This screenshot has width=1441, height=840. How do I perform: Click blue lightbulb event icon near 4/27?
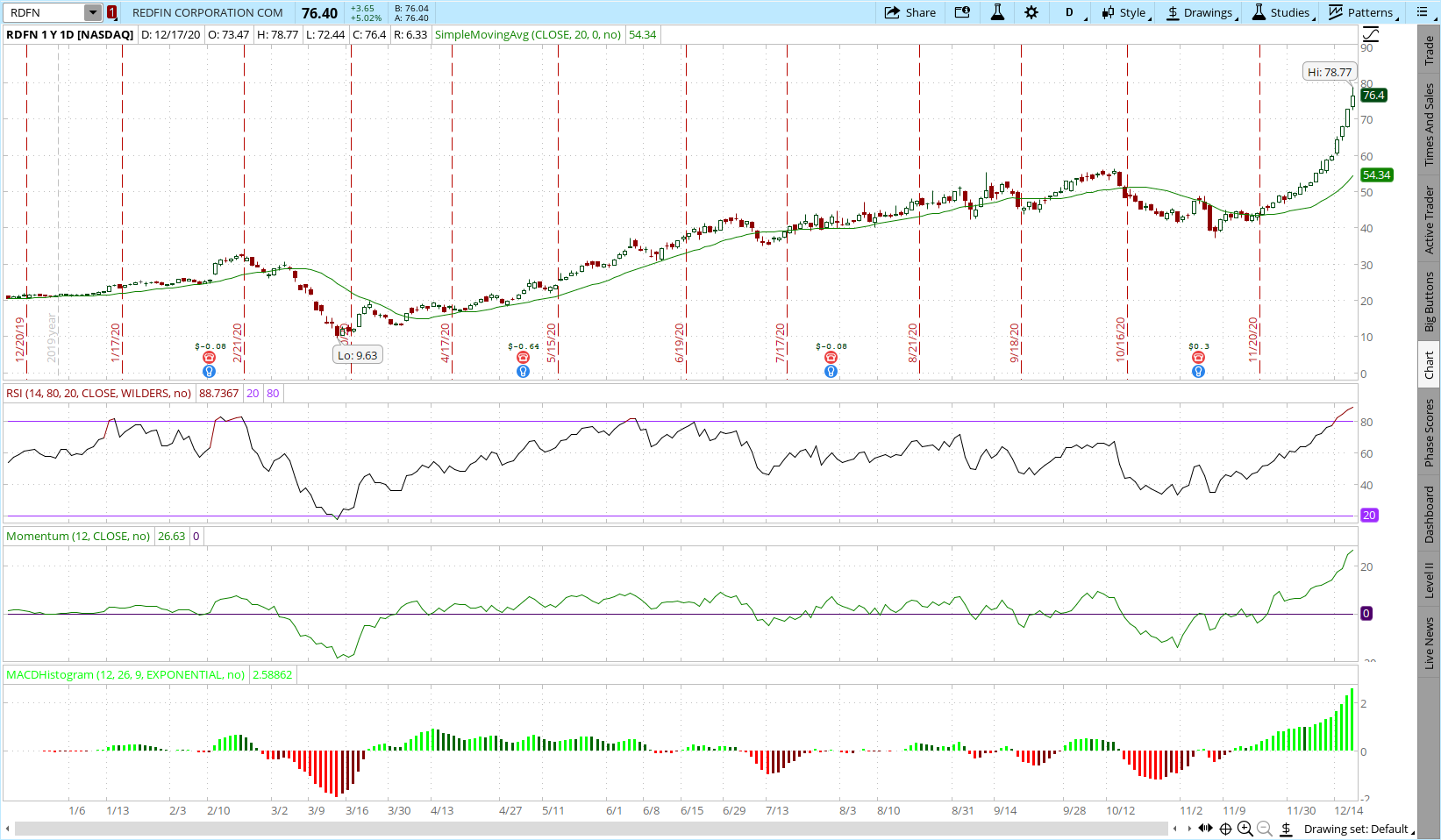coord(523,372)
